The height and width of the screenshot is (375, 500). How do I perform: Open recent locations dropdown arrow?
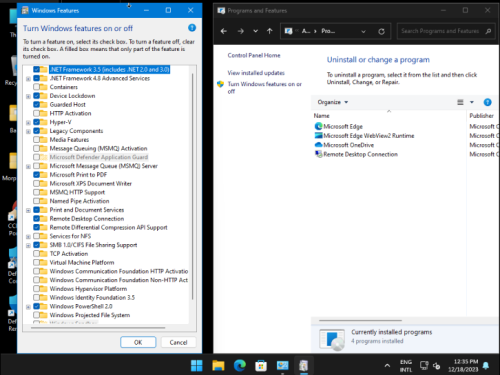[255, 31]
